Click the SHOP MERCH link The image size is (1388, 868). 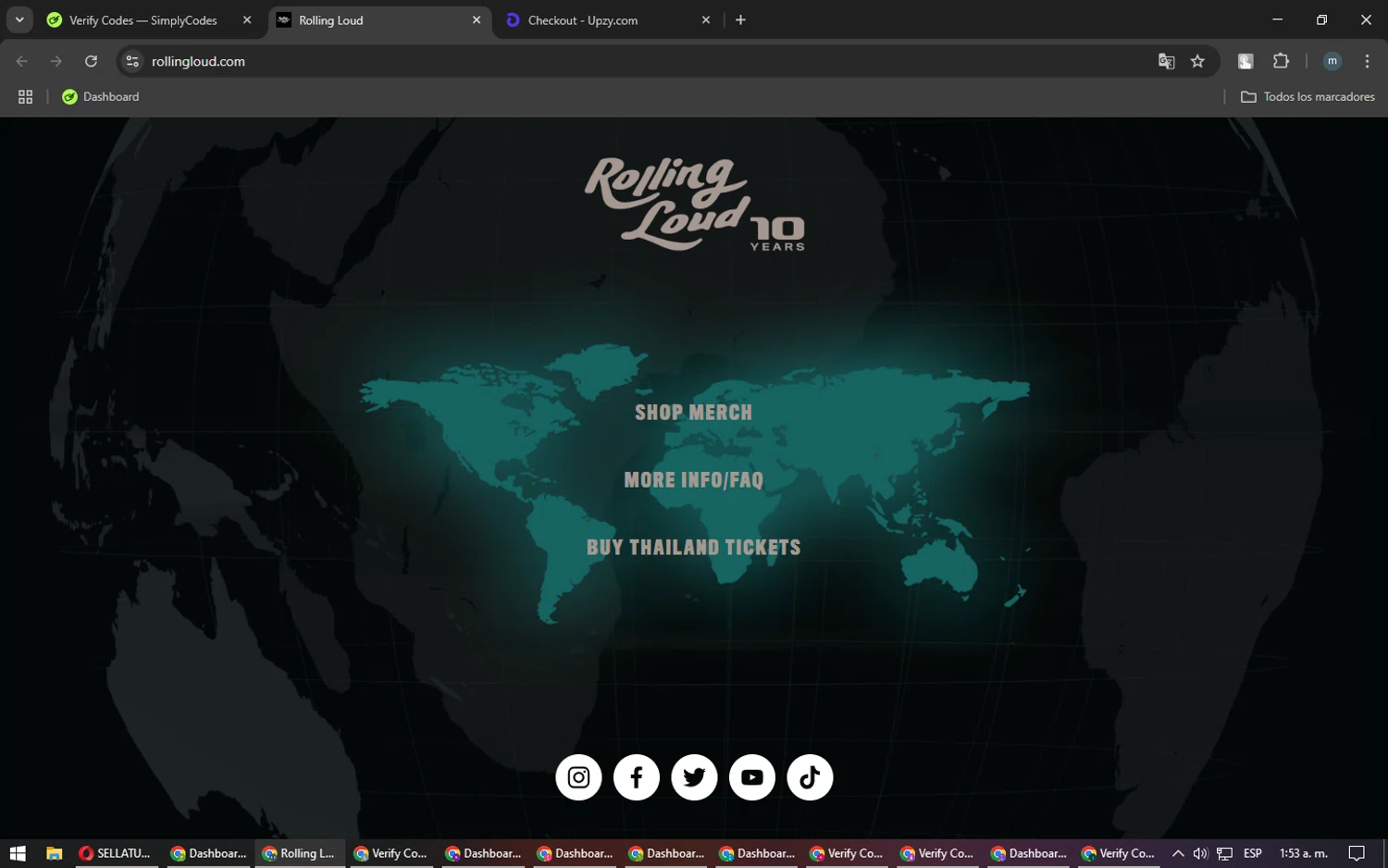click(x=694, y=413)
